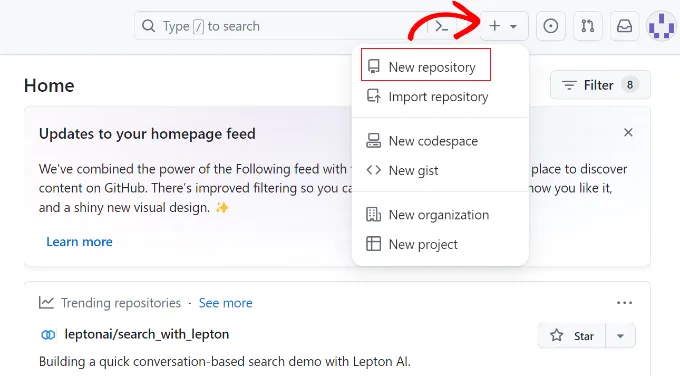Select Import repository from the menu
680x376 pixels.
(440, 97)
